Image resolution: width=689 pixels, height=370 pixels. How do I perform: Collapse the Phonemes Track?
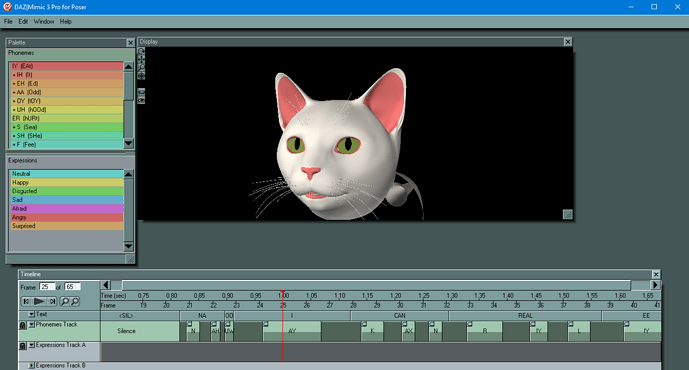(32, 325)
